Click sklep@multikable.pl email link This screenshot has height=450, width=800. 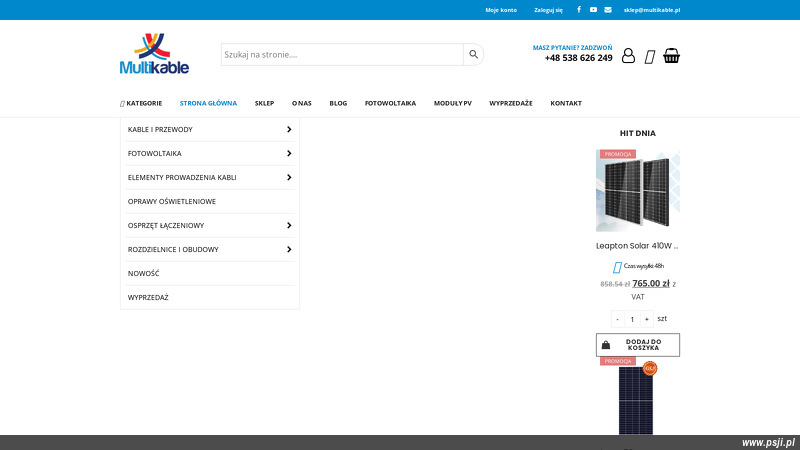(652, 10)
